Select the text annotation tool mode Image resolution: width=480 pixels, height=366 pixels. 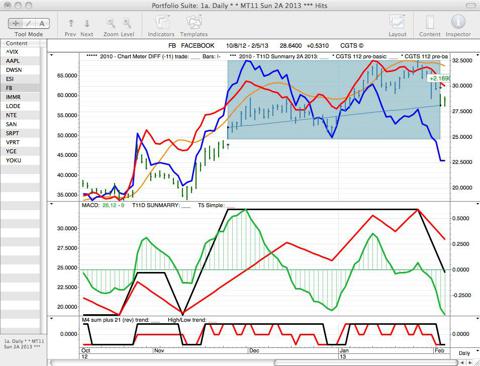tap(42, 23)
